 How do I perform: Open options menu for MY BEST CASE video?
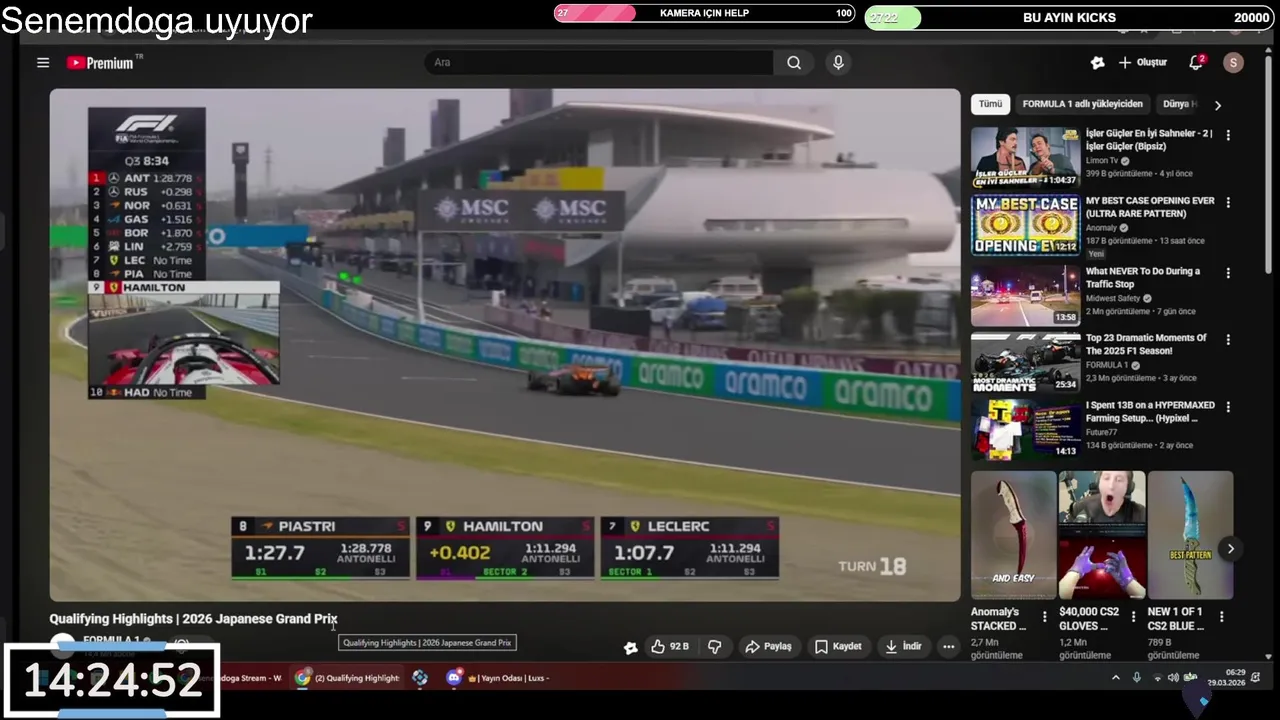coord(1228,202)
